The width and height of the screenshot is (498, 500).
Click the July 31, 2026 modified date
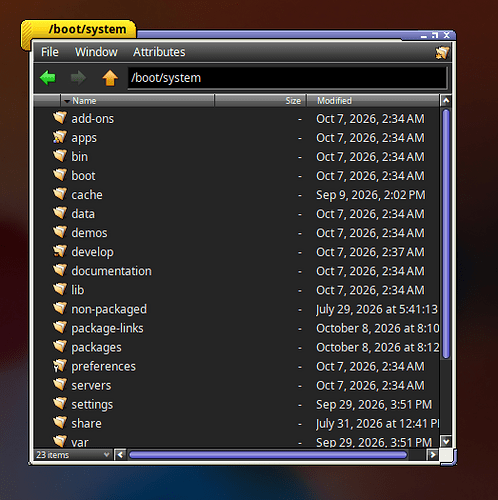[377, 424]
